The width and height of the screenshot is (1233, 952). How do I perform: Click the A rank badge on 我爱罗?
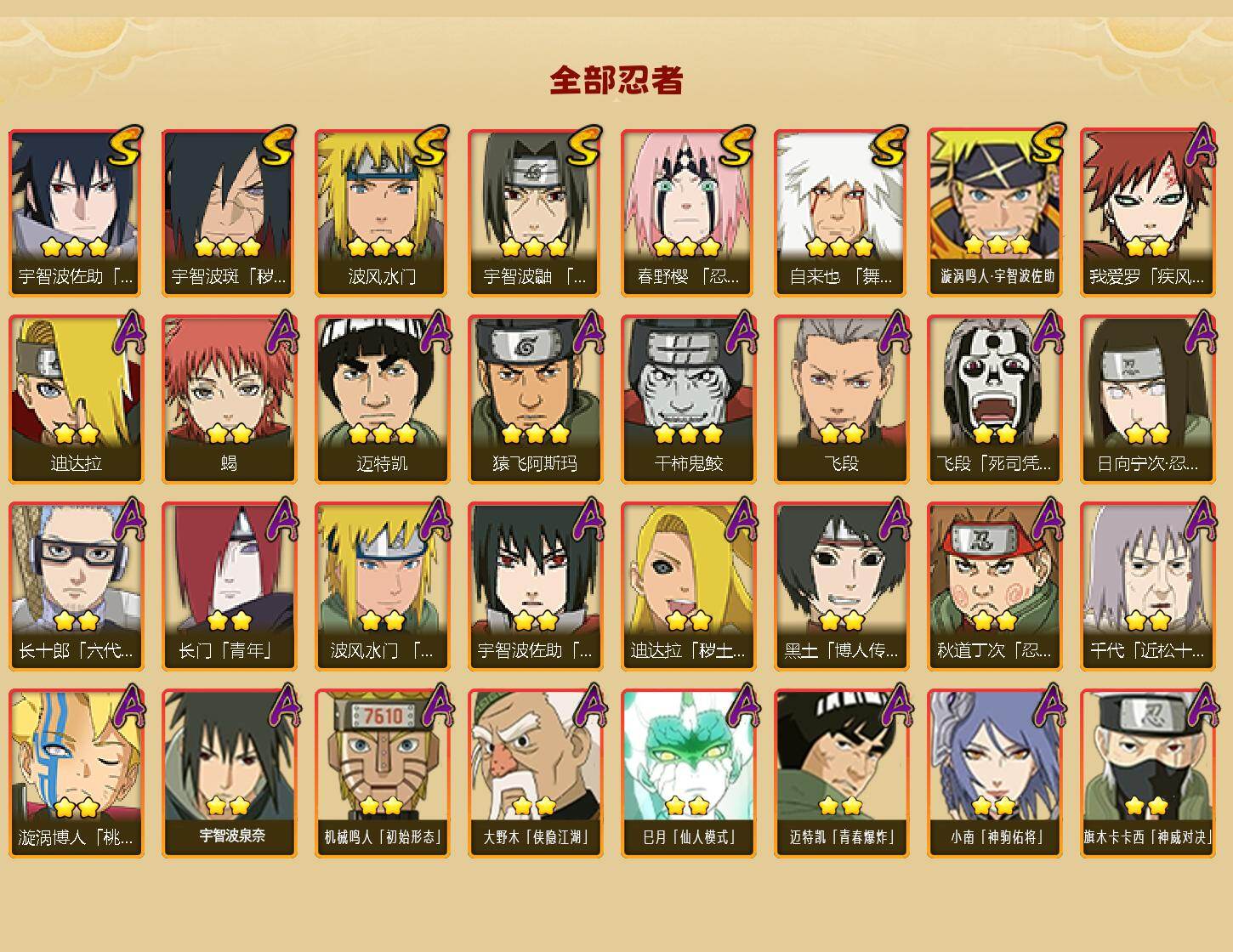[1202, 144]
